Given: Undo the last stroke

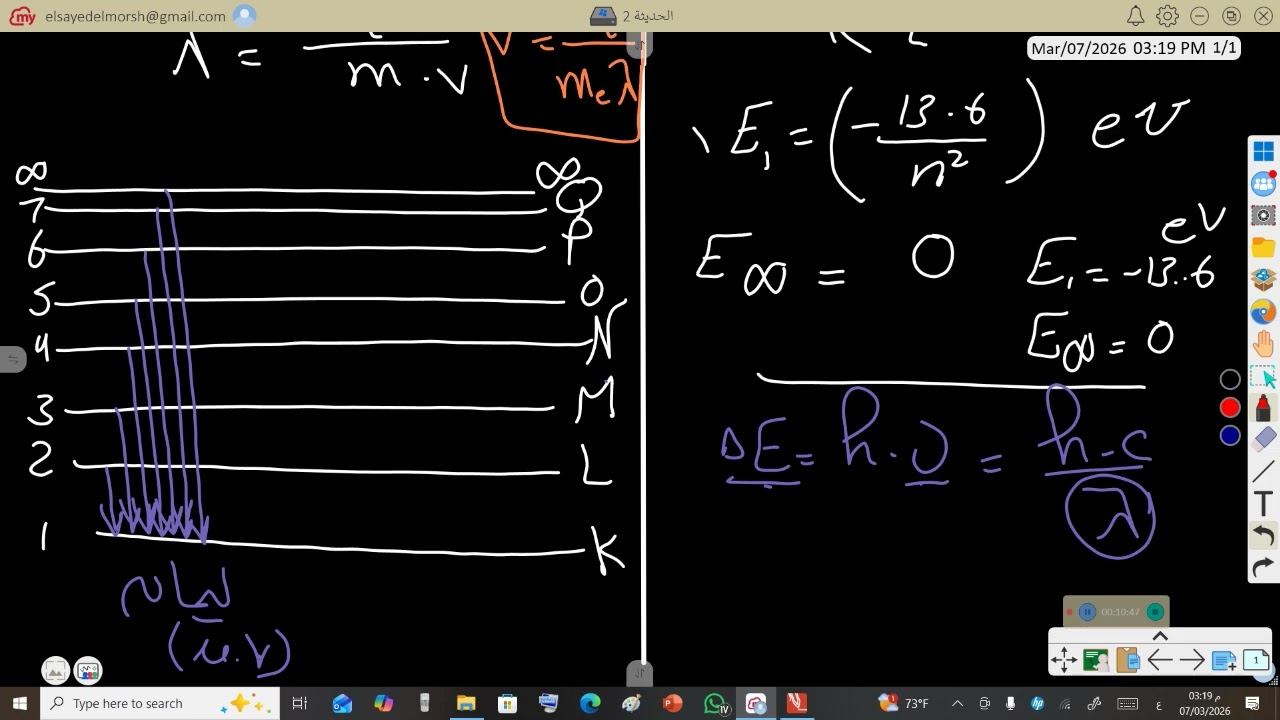Looking at the screenshot, I should pyautogui.click(x=1263, y=536).
